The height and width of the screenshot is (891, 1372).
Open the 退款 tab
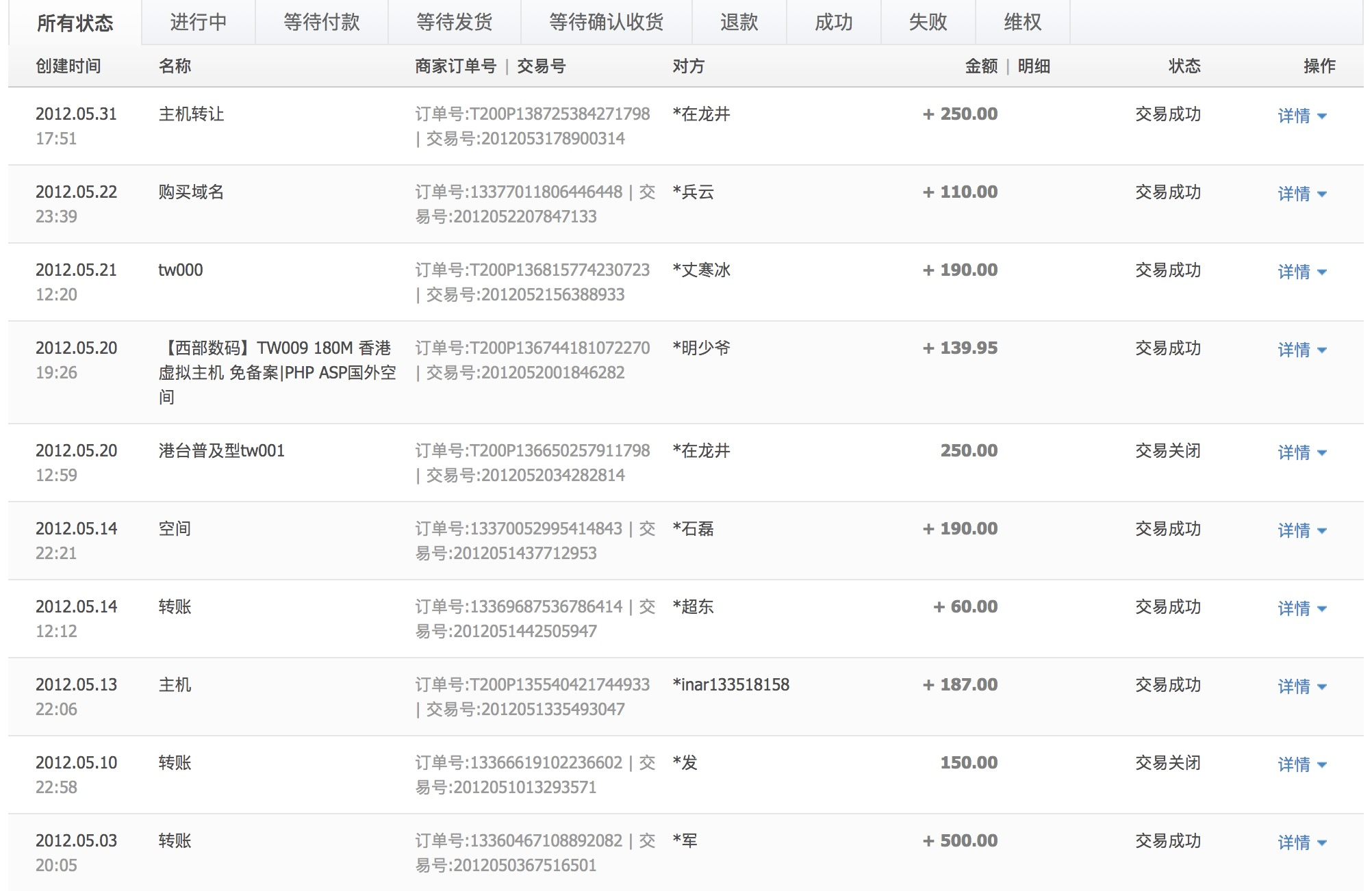pos(739,23)
